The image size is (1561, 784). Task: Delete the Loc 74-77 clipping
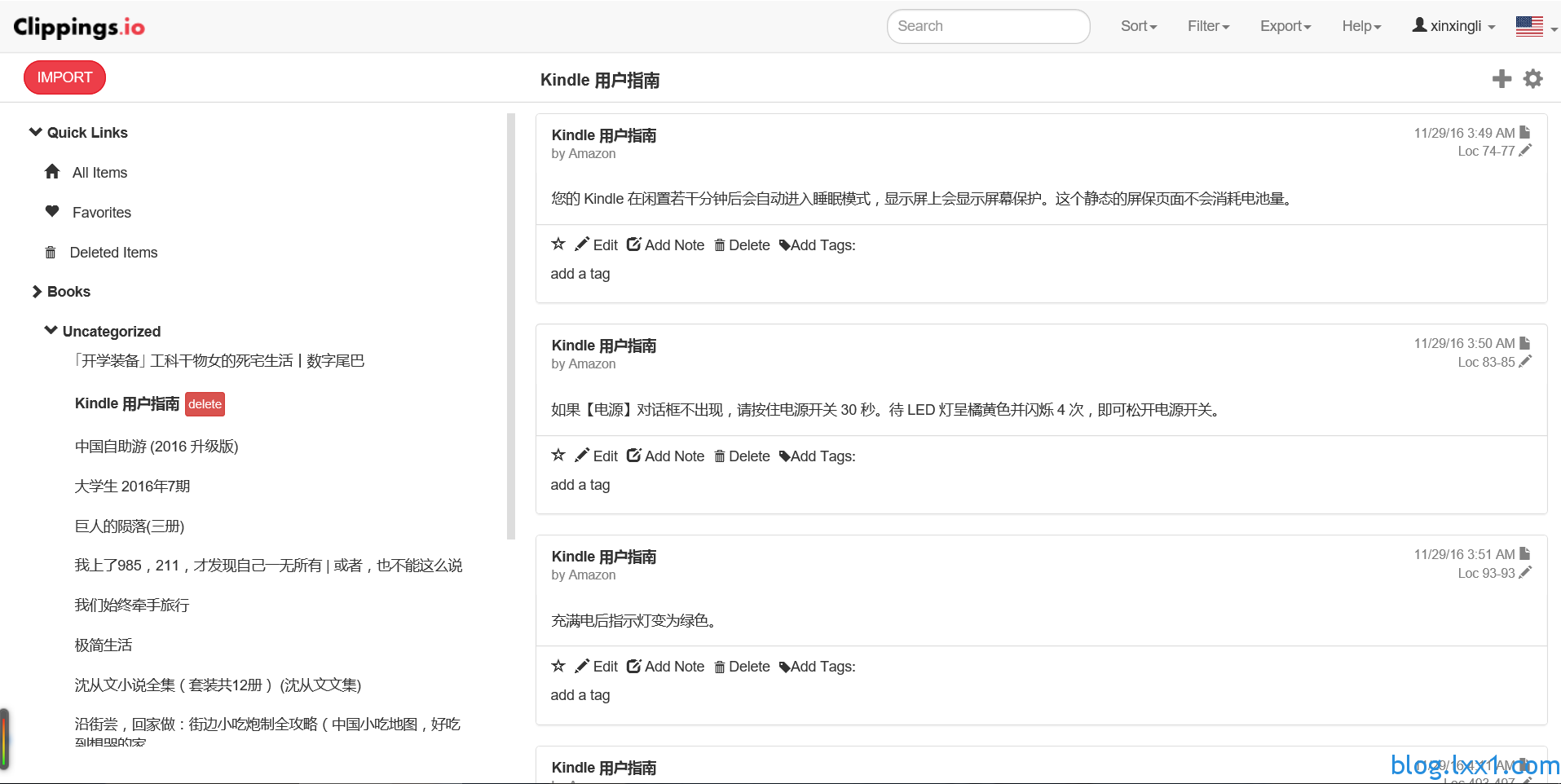(x=742, y=245)
